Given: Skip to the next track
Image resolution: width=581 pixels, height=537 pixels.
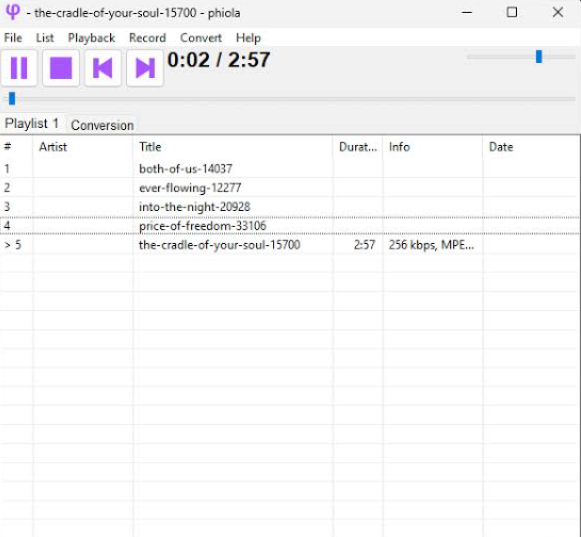Looking at the screenshot, I should pyautogui.click(x=145, y=68).
